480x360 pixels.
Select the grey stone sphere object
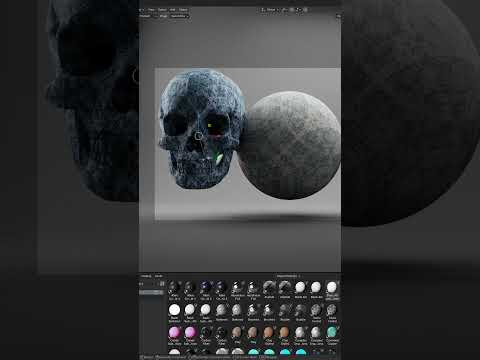(290, 145)
